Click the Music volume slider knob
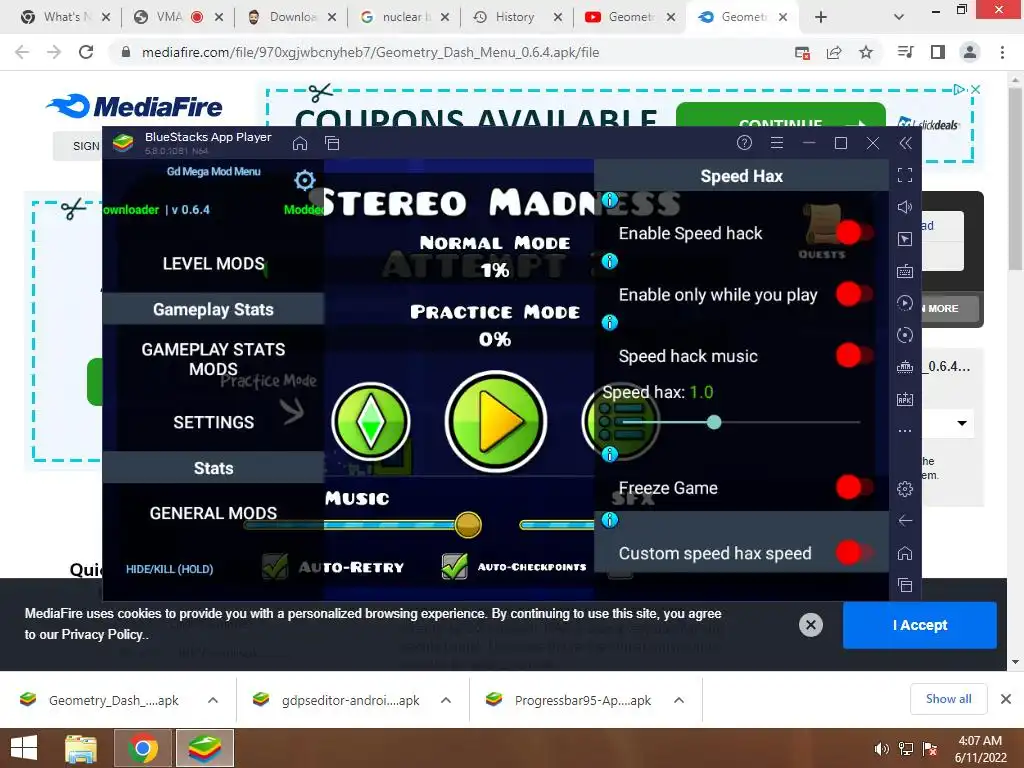Viewport: 1024px width, 768px height. click(468, 524)
